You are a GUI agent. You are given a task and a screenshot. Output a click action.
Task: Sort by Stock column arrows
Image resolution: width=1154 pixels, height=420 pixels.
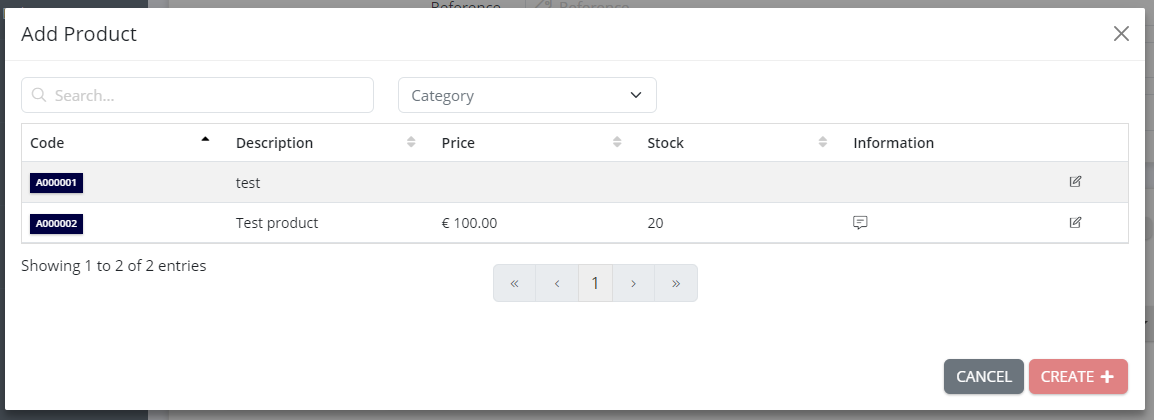coord(823,142)
